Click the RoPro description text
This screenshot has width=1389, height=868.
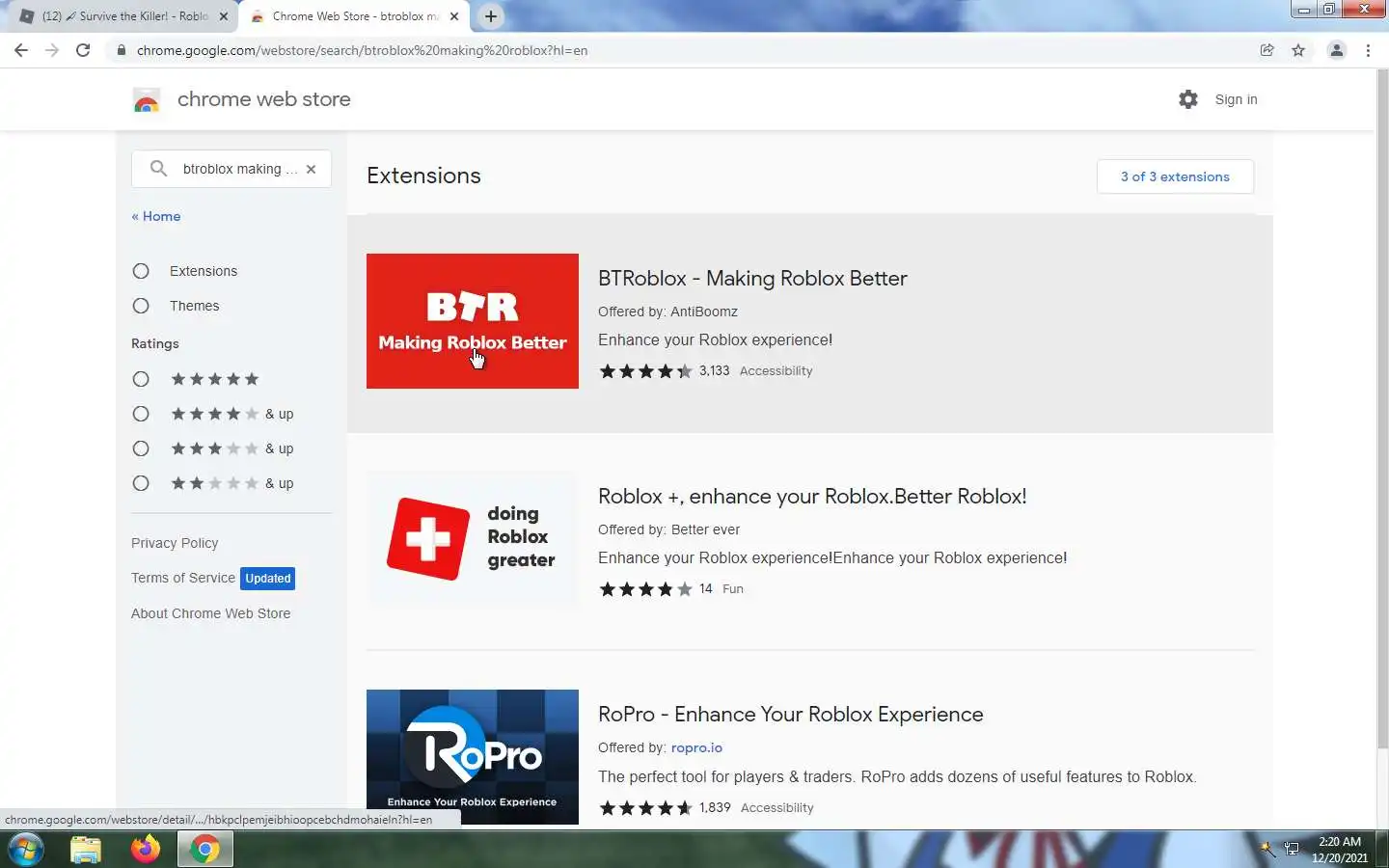pos(897,777)
